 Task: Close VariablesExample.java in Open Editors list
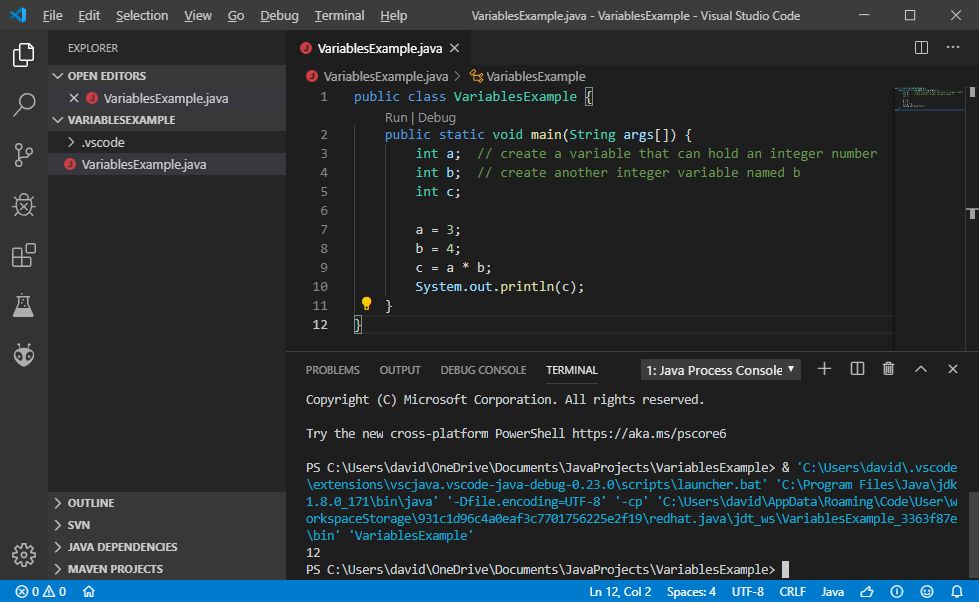click(74, 98)
